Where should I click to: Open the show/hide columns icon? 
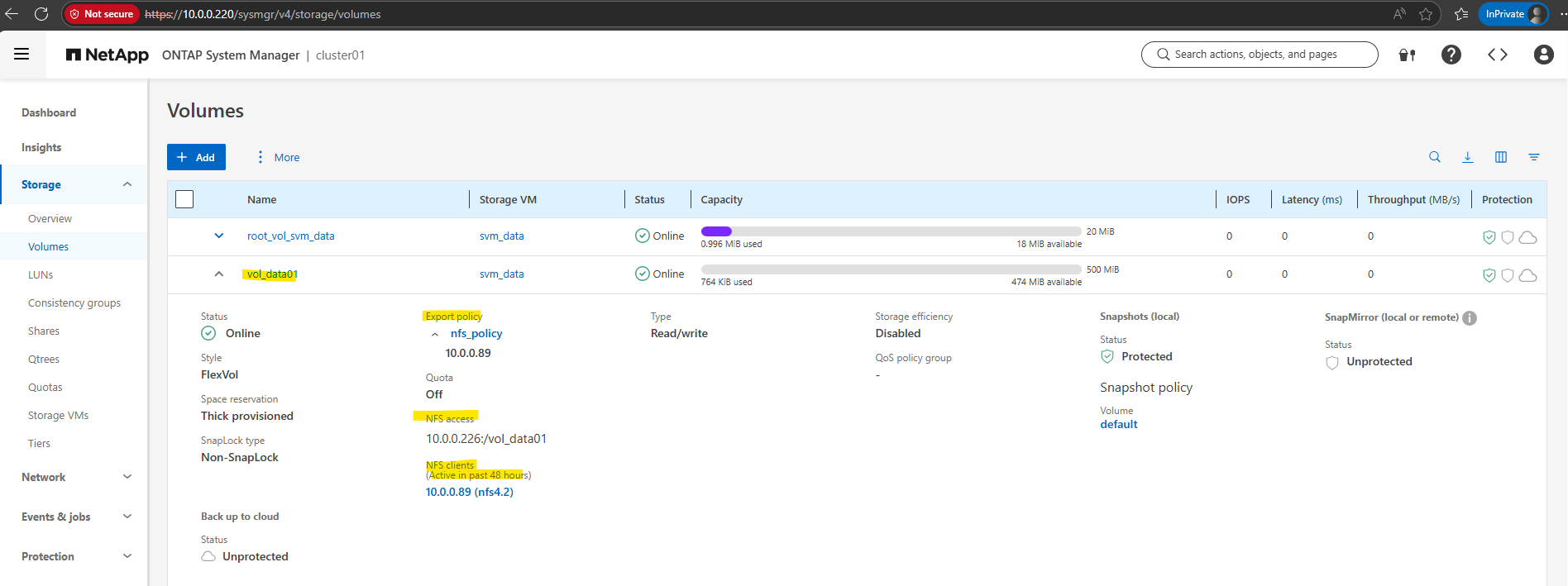pyautogui.click(x=1501, y=157)
